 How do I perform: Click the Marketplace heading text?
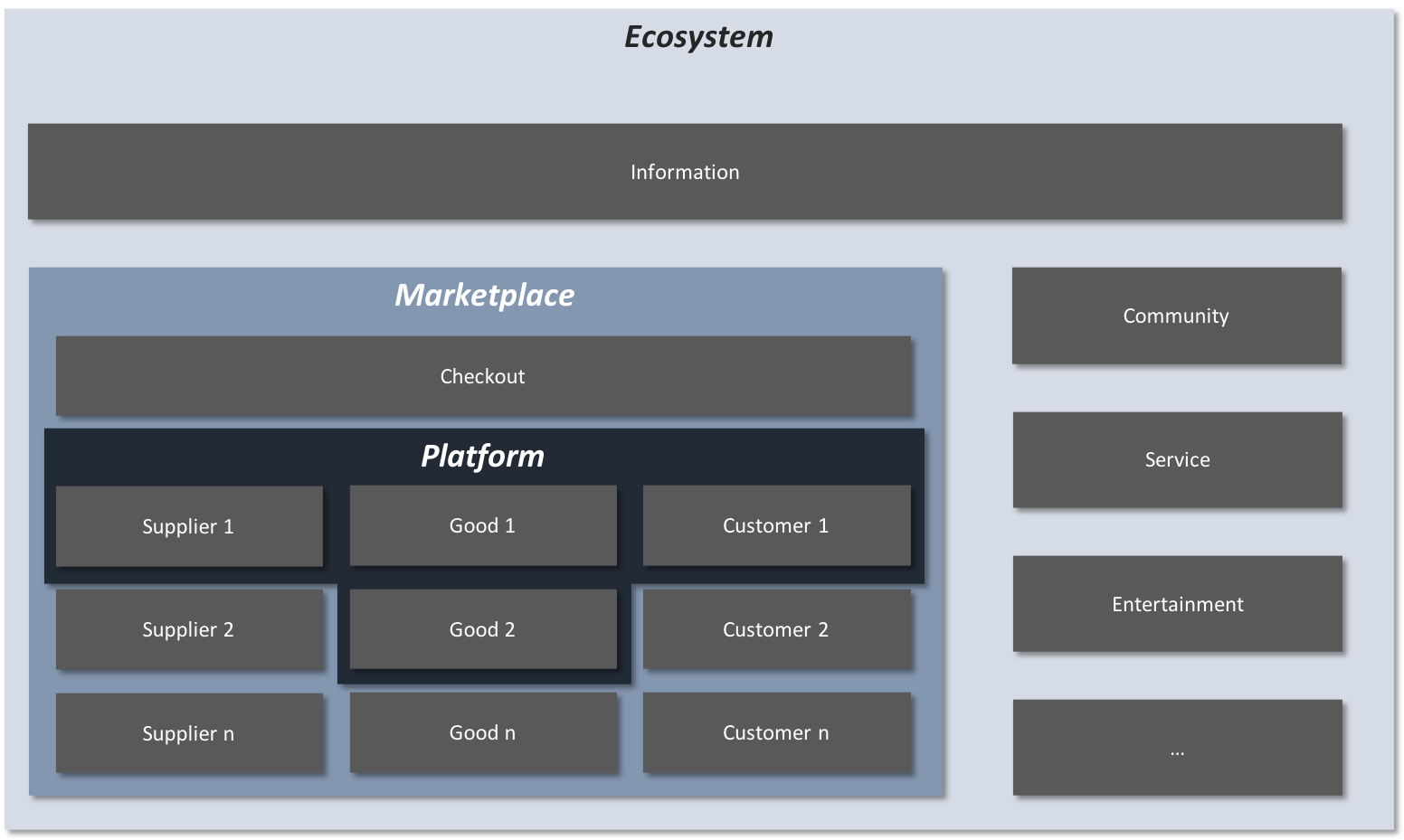(x=485, y=296)
